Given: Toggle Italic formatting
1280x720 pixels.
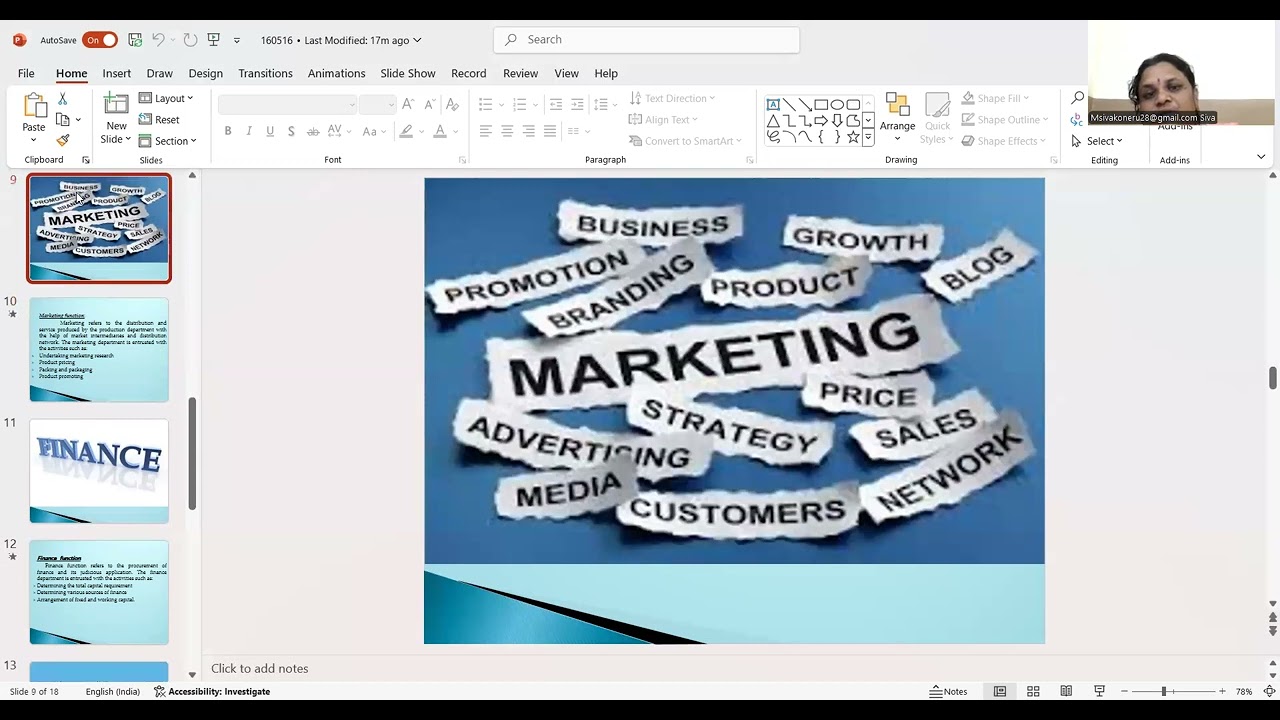Looking at the screenshot, I should (249, 131).
